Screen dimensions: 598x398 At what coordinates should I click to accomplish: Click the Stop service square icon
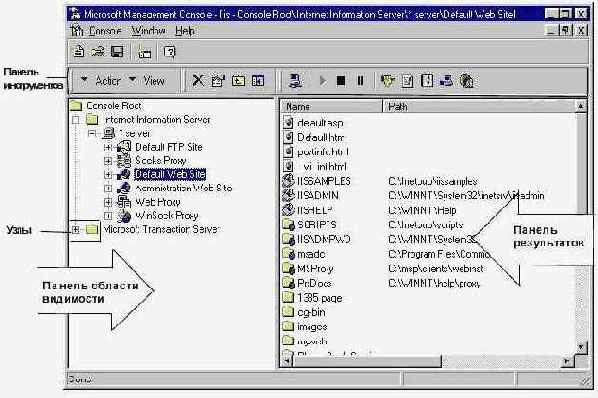pos(341,81)
